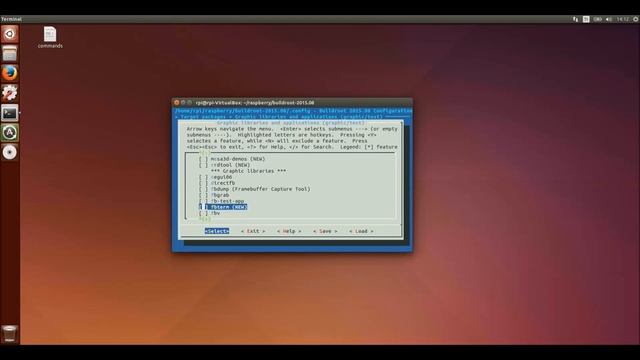The width and height of the screenshot is (640, 360).
Task: Open the session gear menu
Action: tap(636, 19)
